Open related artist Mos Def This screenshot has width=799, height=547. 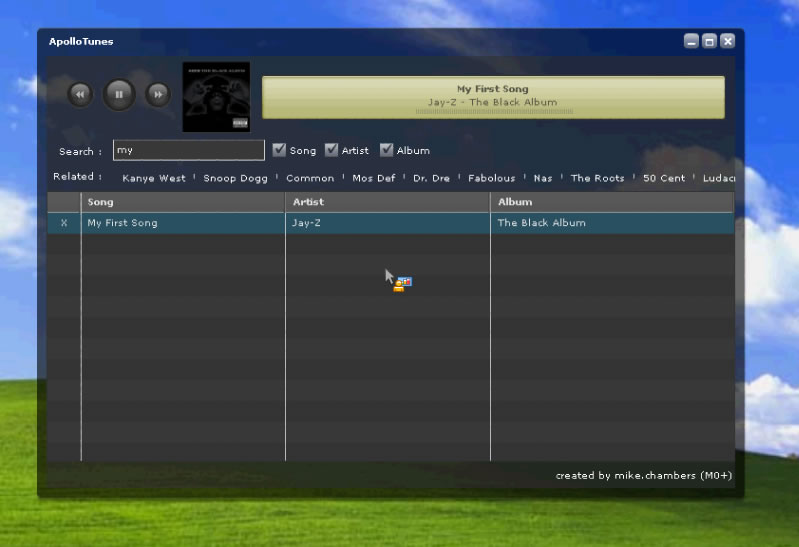coord(374,178)
